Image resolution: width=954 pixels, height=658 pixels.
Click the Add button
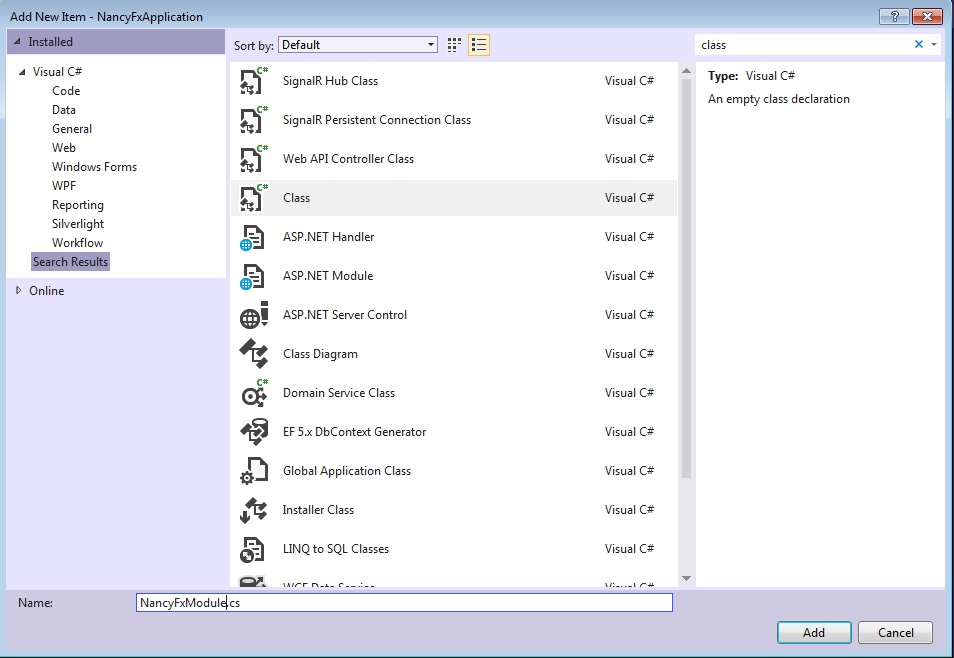[x=814, y=632]
